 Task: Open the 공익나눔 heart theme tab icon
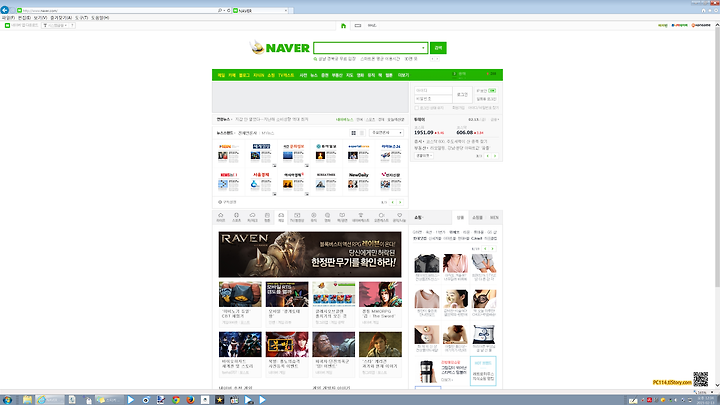399,217
